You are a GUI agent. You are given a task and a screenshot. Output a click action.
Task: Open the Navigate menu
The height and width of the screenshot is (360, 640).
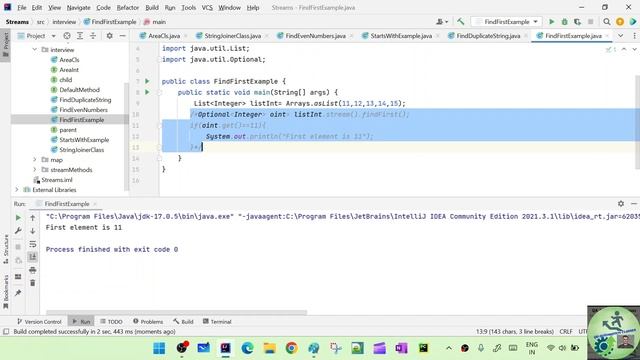pos(78,8)
